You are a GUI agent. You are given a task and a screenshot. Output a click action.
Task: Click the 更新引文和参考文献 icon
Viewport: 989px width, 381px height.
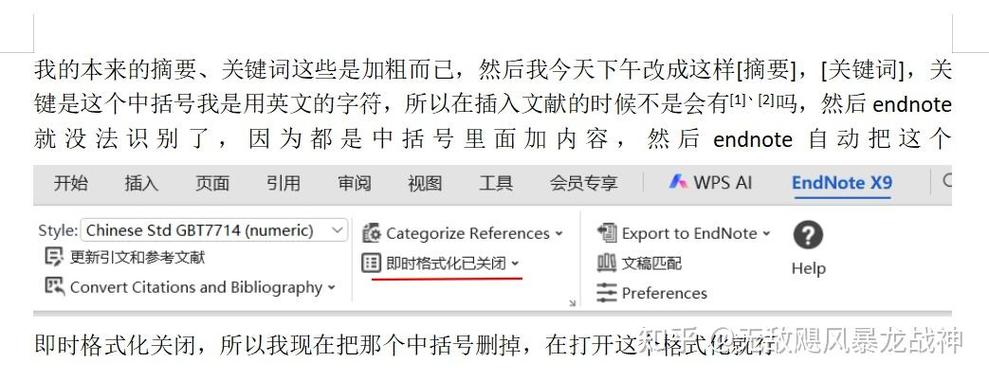(x=54, y=257)
